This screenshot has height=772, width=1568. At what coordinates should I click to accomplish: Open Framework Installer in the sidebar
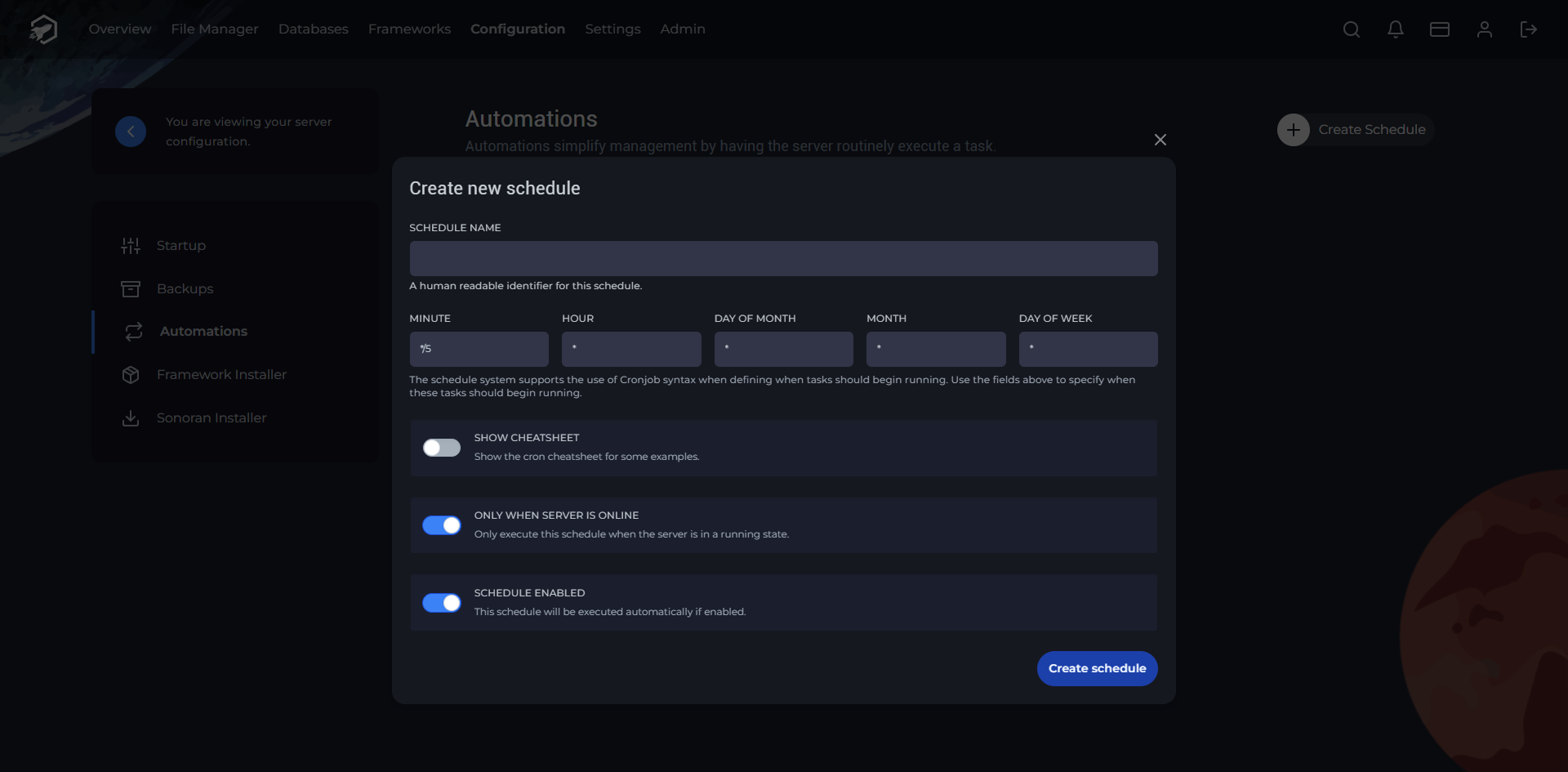[x=221, y=374]
